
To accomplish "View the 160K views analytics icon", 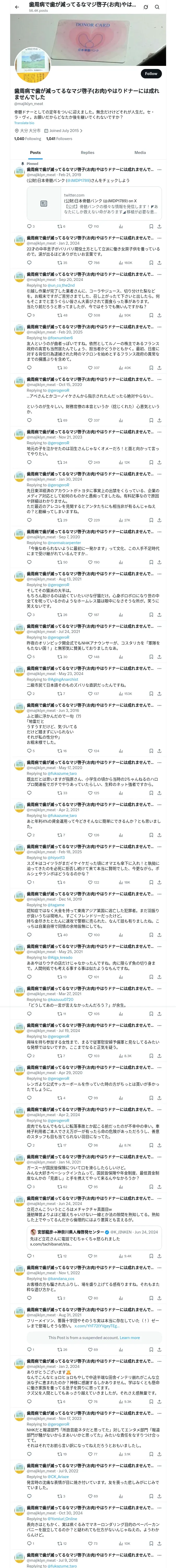I will pyautogui.click(x=121, y=263).
